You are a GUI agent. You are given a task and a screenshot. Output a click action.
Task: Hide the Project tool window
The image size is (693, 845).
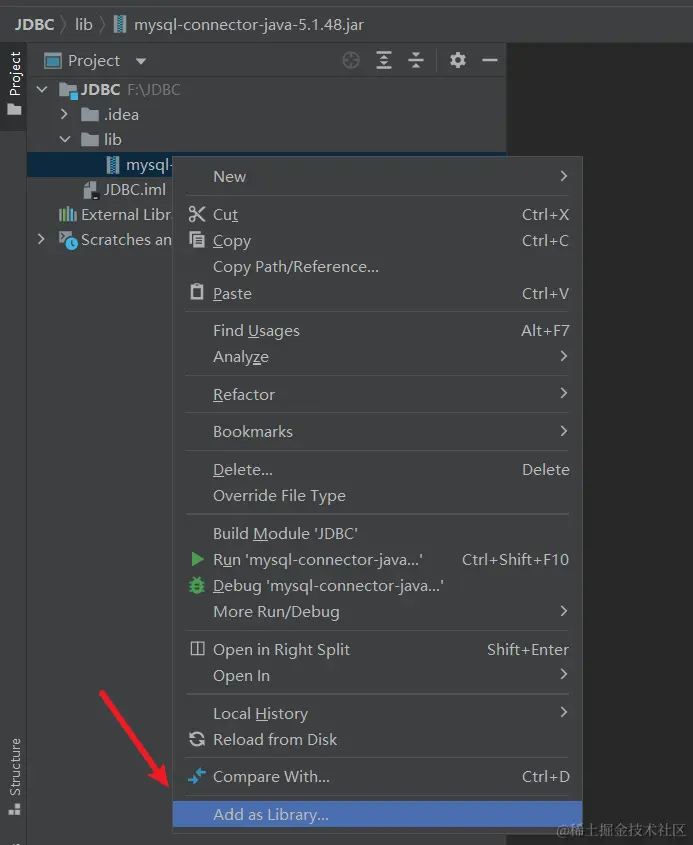490,61
